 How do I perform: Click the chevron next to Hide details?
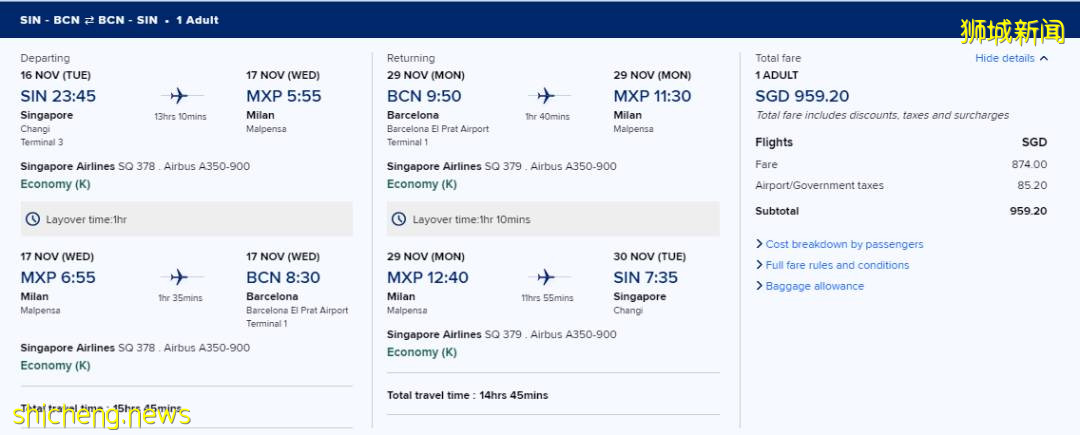click(x=1044, y=59)
